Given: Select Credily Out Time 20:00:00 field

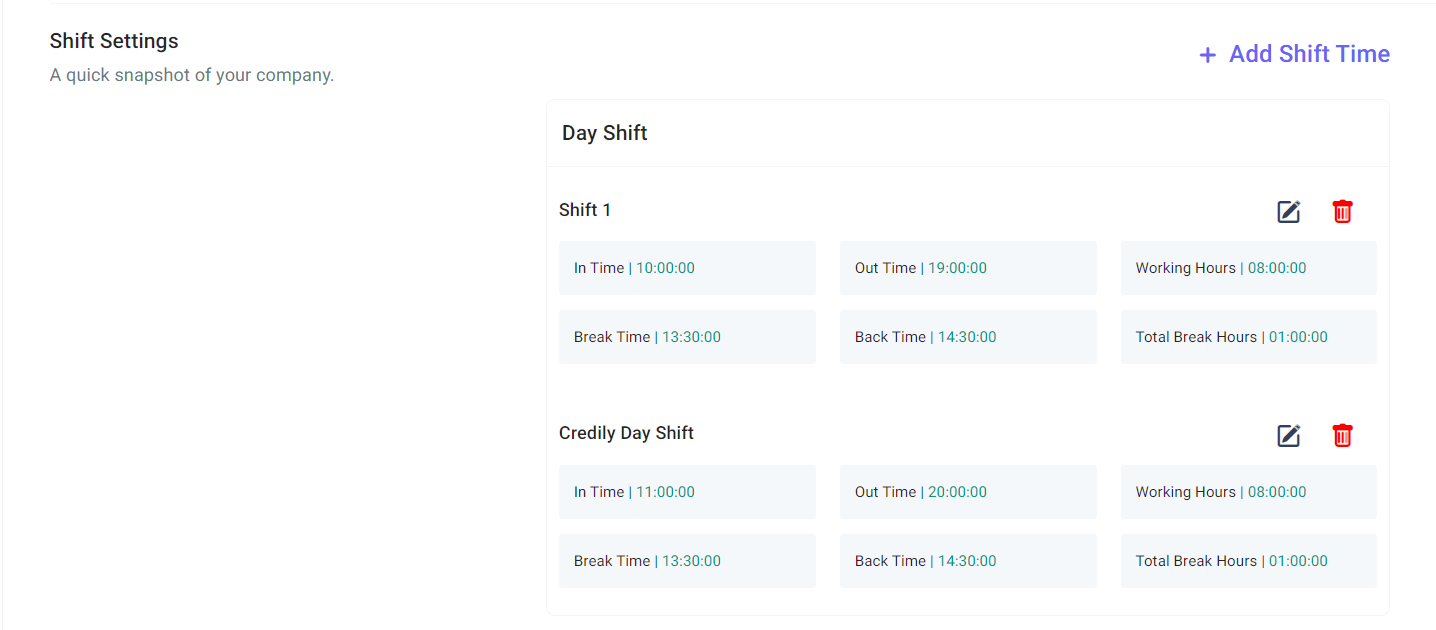Looking at the screenshot, I should (x=968, y=492).
